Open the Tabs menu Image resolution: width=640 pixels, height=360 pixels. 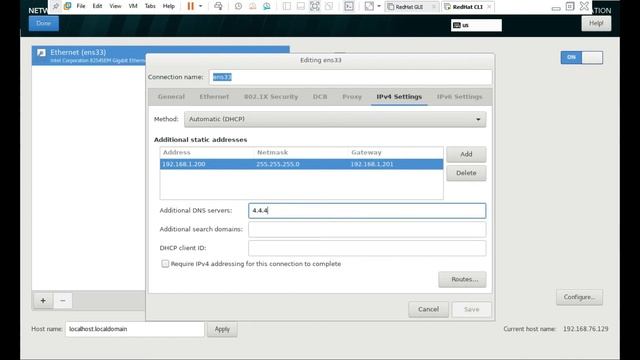pos(150,6)
